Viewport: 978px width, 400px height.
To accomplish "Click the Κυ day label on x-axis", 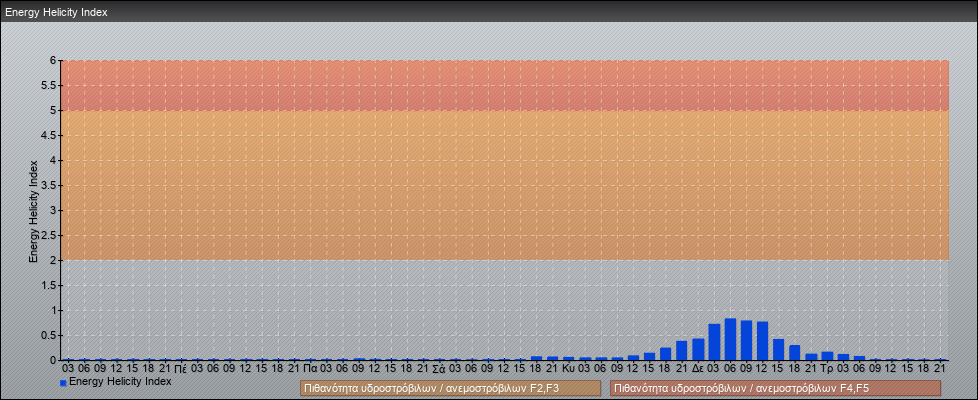I will click(x=568, y=368).
